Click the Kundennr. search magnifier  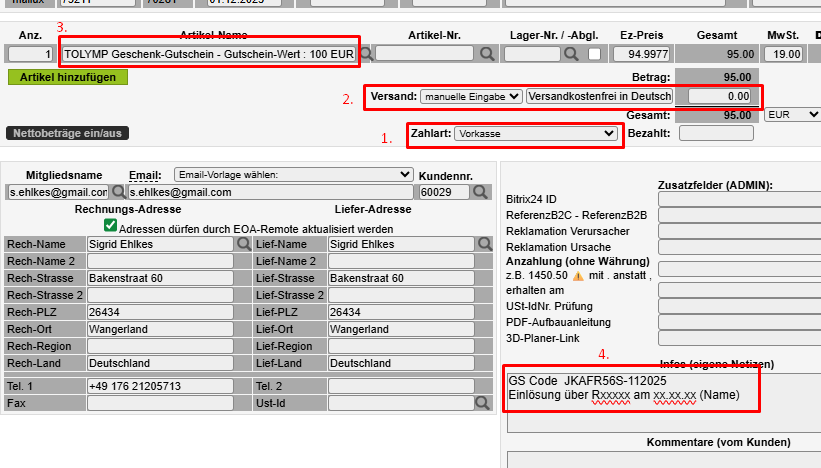(x=481, y=192)
